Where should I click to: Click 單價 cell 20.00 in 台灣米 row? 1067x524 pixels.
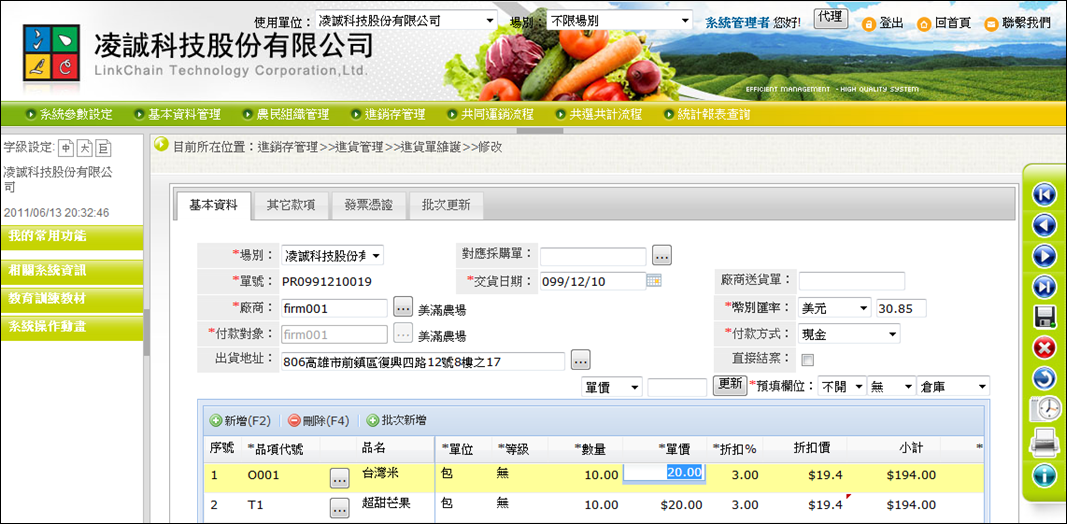tap(663, 472)
